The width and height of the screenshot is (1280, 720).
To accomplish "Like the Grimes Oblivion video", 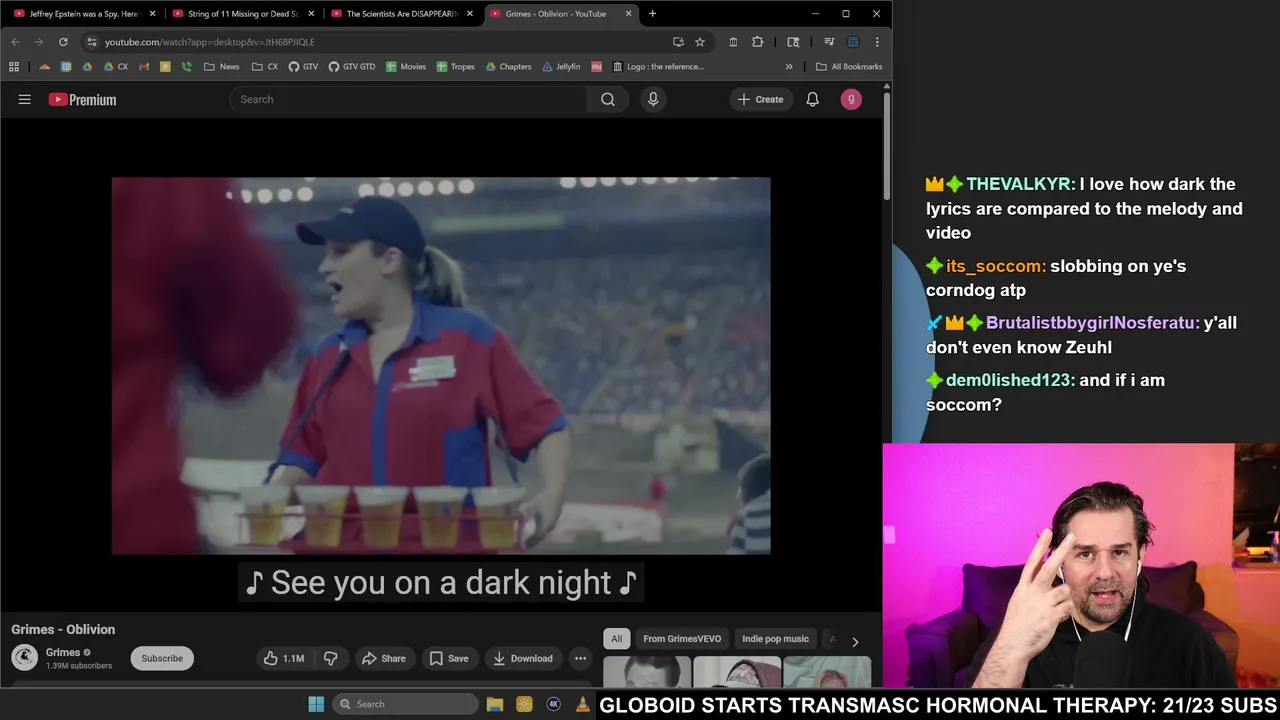I will 284,658.
